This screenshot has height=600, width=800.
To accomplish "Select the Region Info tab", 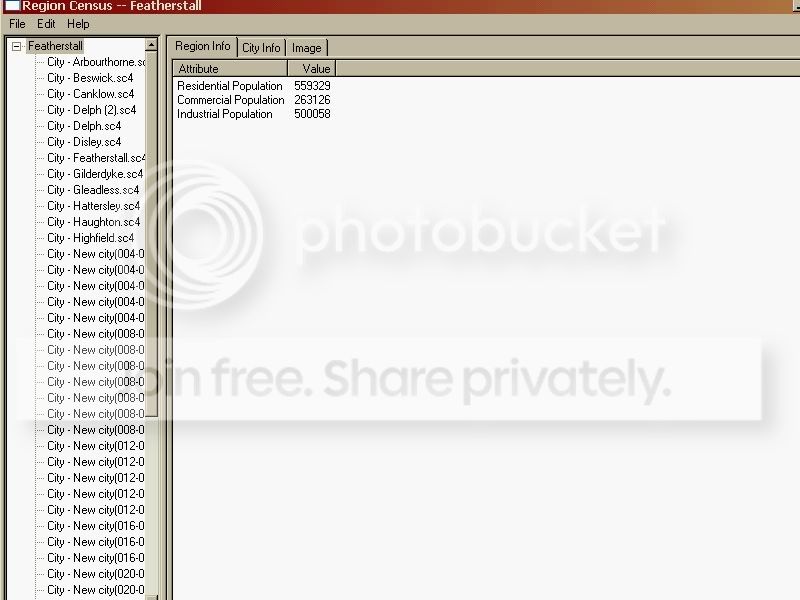I will click(x=203, y=46).
